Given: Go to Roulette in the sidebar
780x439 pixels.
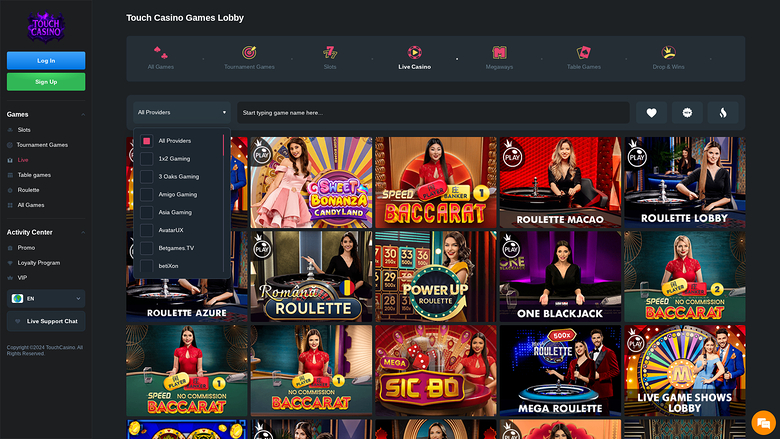Looking at the screenshot, I should click(x=28, y=190).
